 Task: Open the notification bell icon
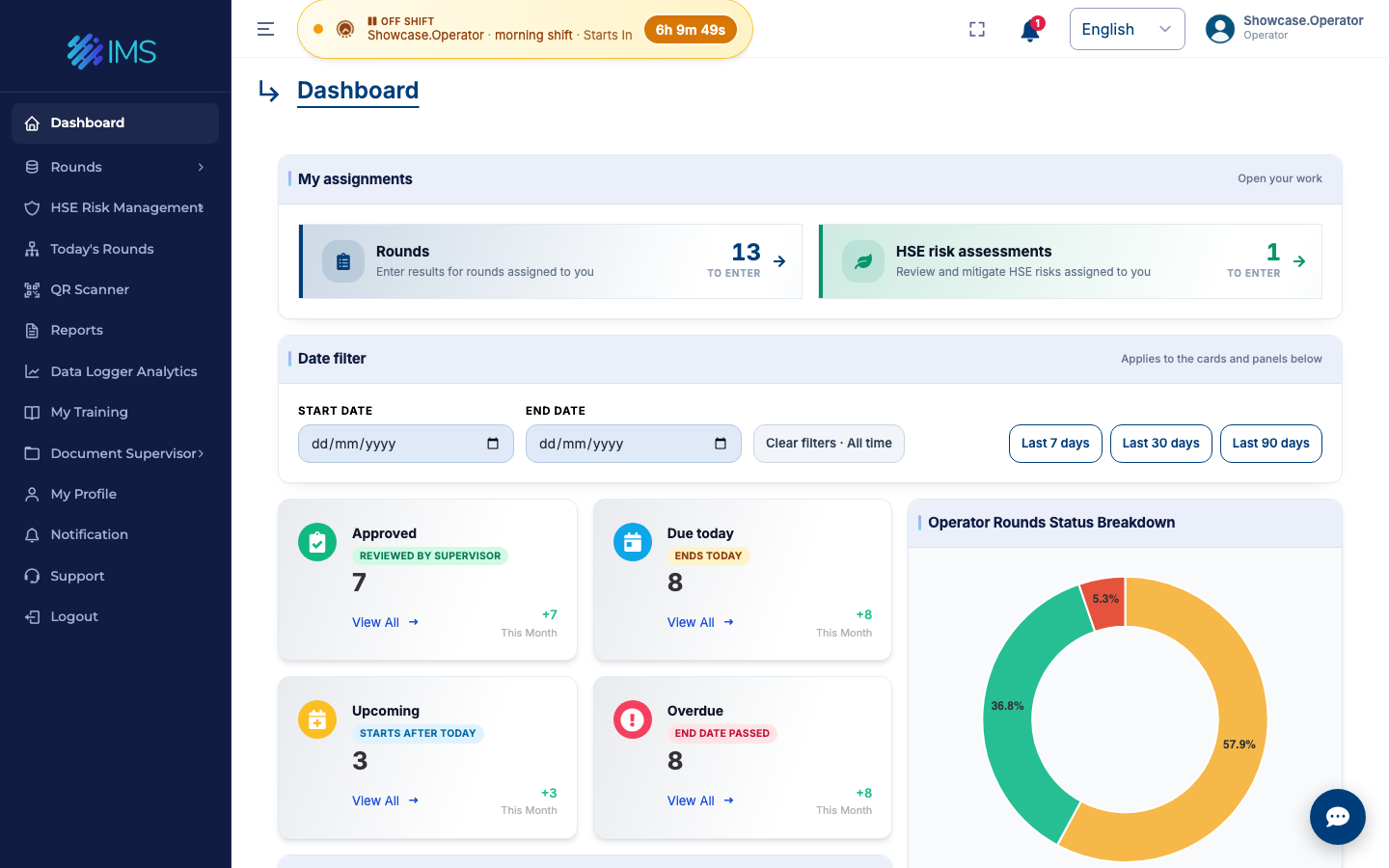pos(1030,30)
